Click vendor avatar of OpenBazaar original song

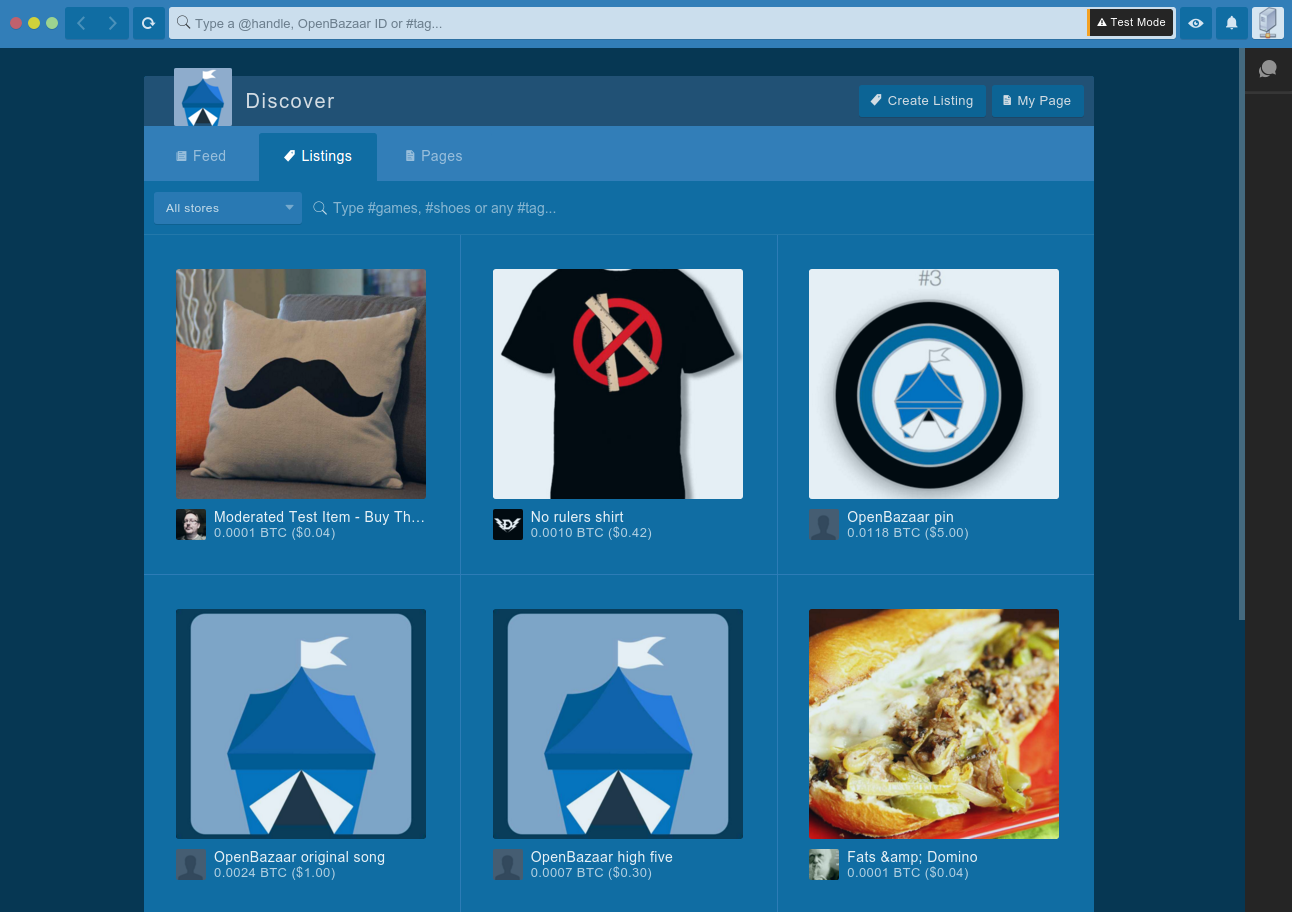point(191,865)
